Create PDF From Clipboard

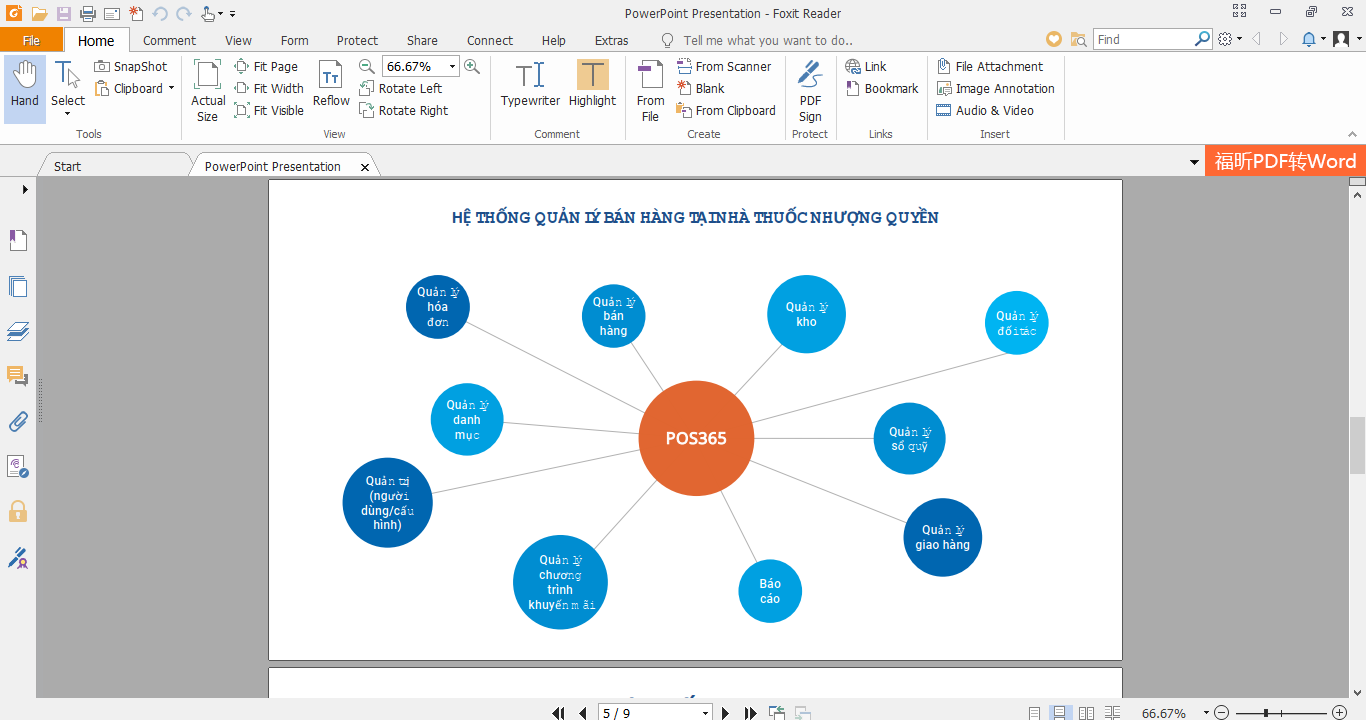pyautogui.click(x=726, y=111)
